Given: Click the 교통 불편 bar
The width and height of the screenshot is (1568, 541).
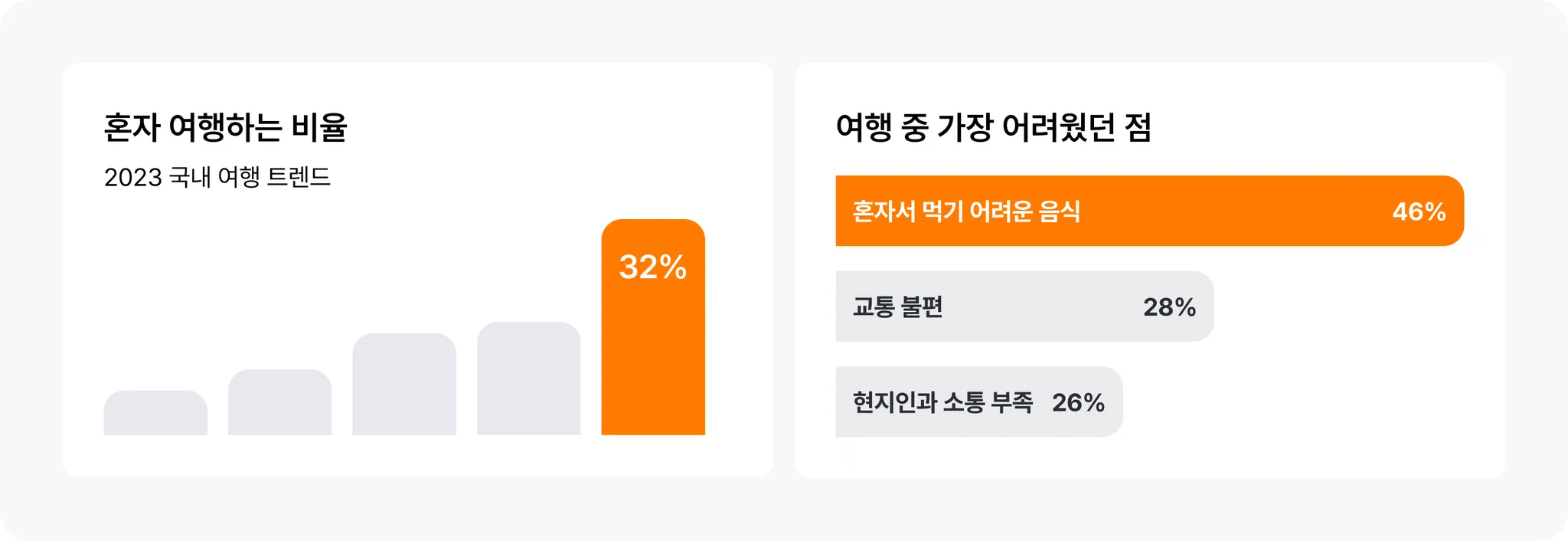Looking at the screenshot, I should [1025, 307].
